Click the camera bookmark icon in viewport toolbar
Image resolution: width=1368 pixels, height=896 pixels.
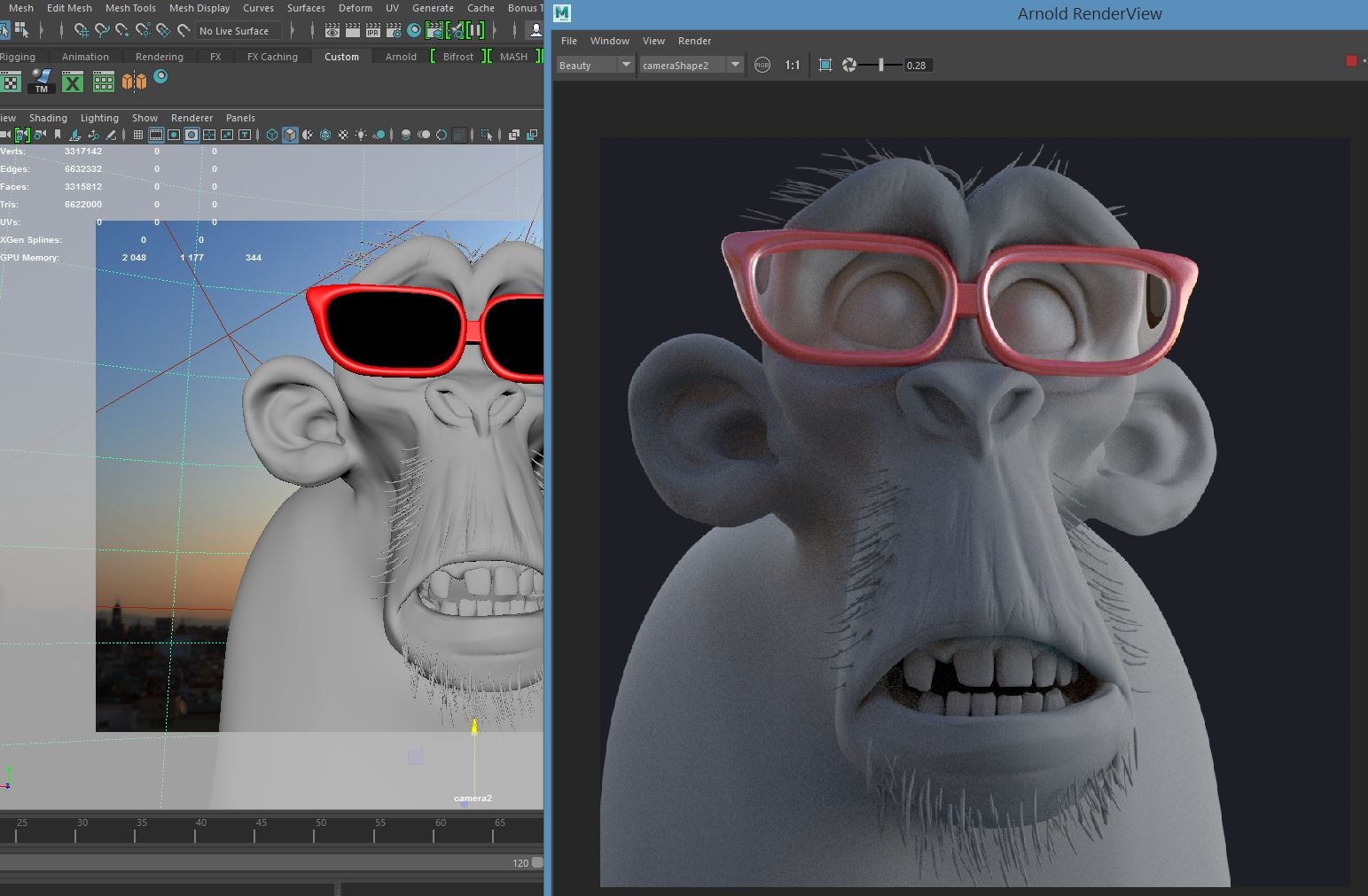[x=58, y=135]
